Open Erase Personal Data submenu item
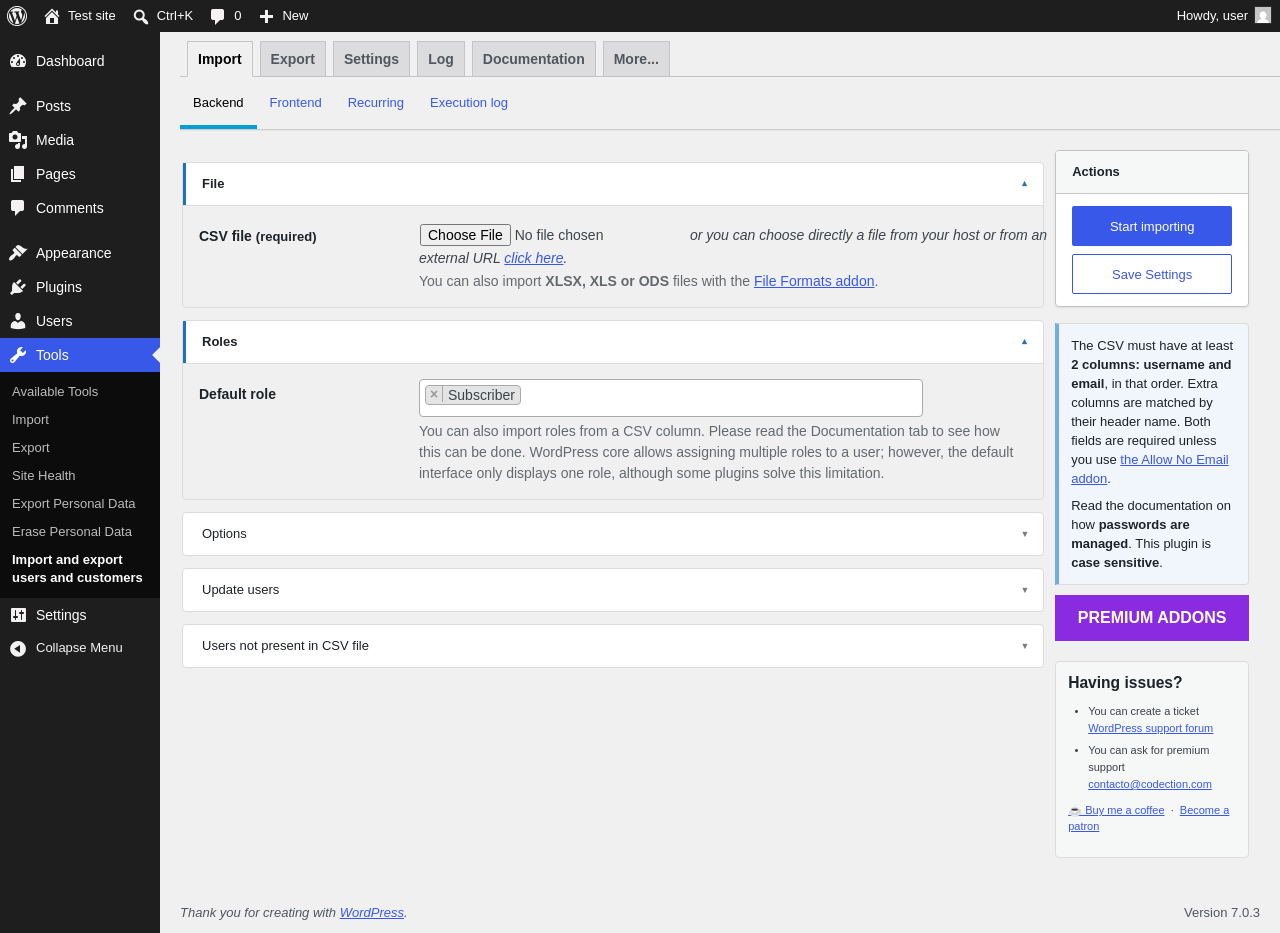Image resolution: width=1280 pixels, height=933 pixels. tap(72, 532)
